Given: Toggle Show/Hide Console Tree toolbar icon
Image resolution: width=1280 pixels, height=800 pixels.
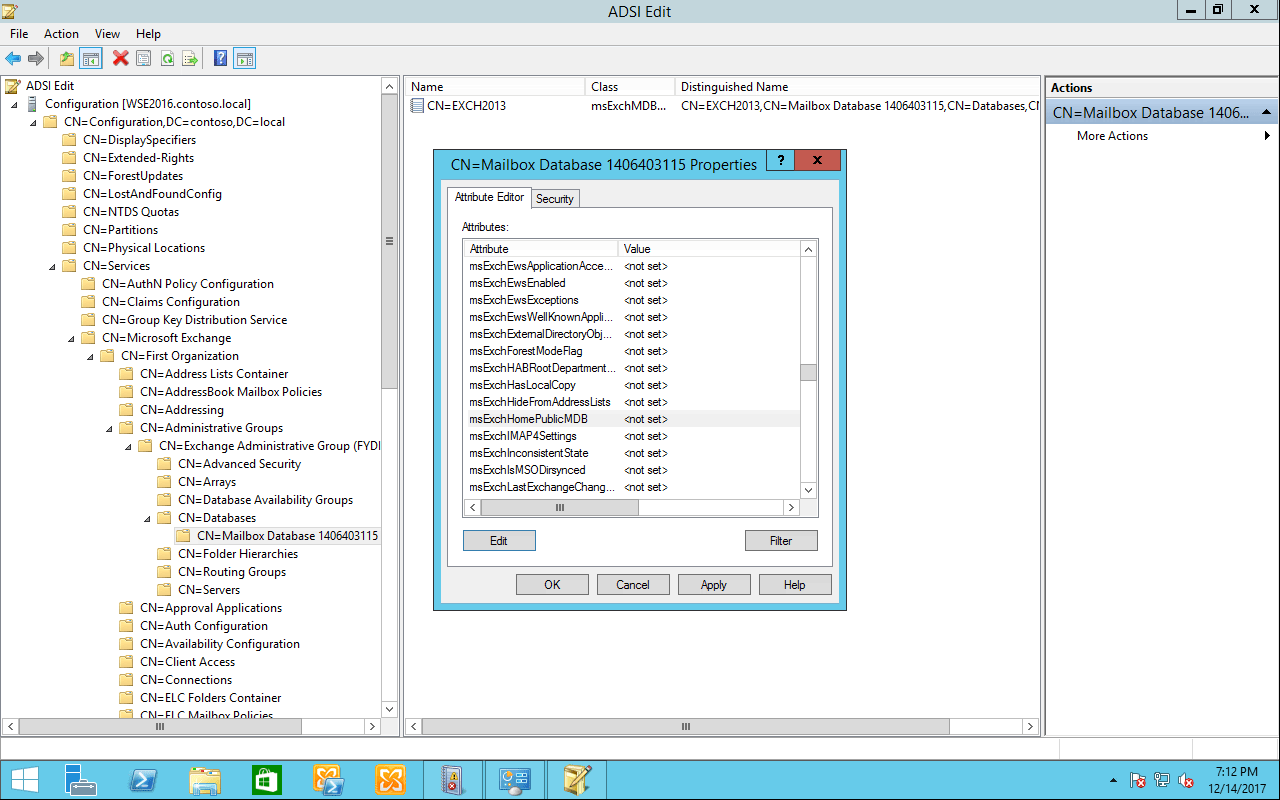Looking at the screenshot, I should (91, 58).
